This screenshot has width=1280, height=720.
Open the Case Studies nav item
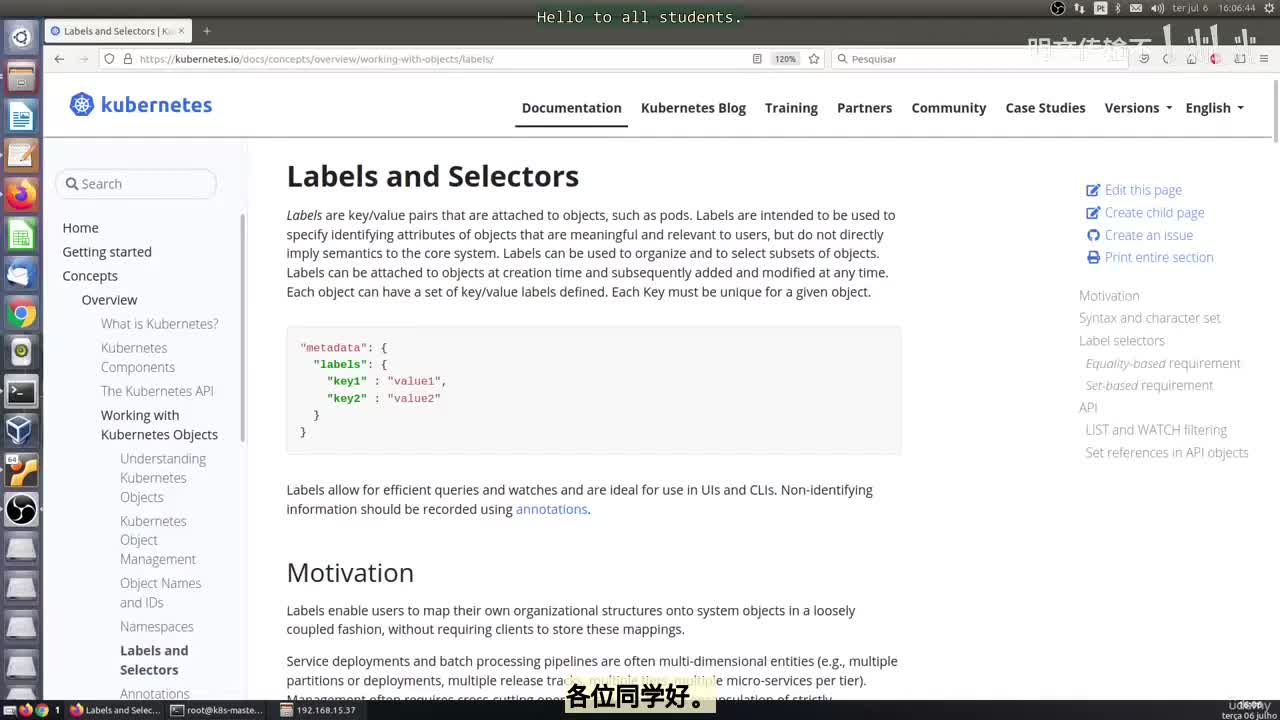pyautogui.click(x=1045, y=108)
